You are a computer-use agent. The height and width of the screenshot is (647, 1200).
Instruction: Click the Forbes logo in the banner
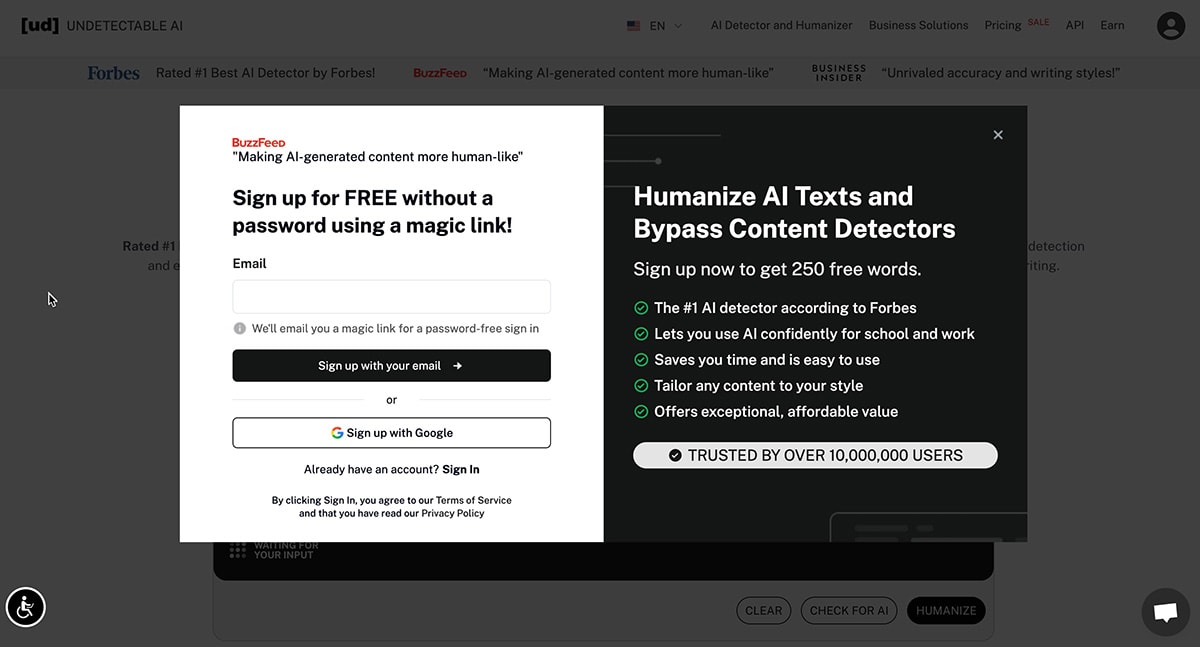point(113,73)
